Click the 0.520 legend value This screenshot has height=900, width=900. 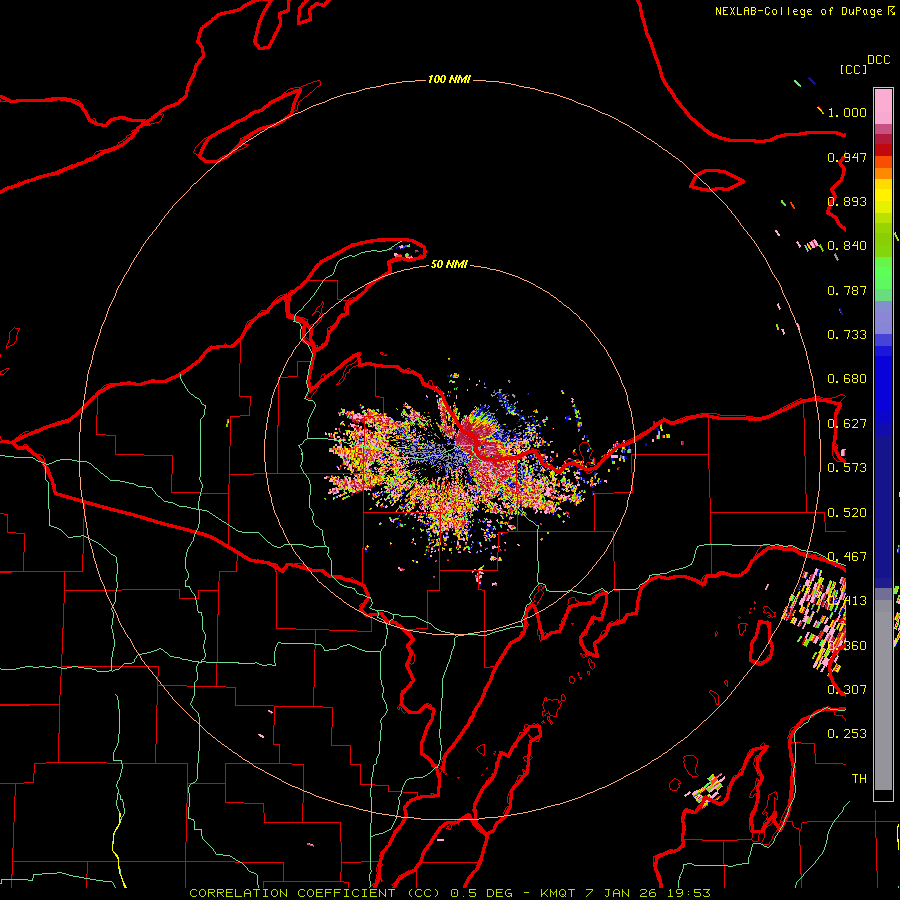pos(847,513)
